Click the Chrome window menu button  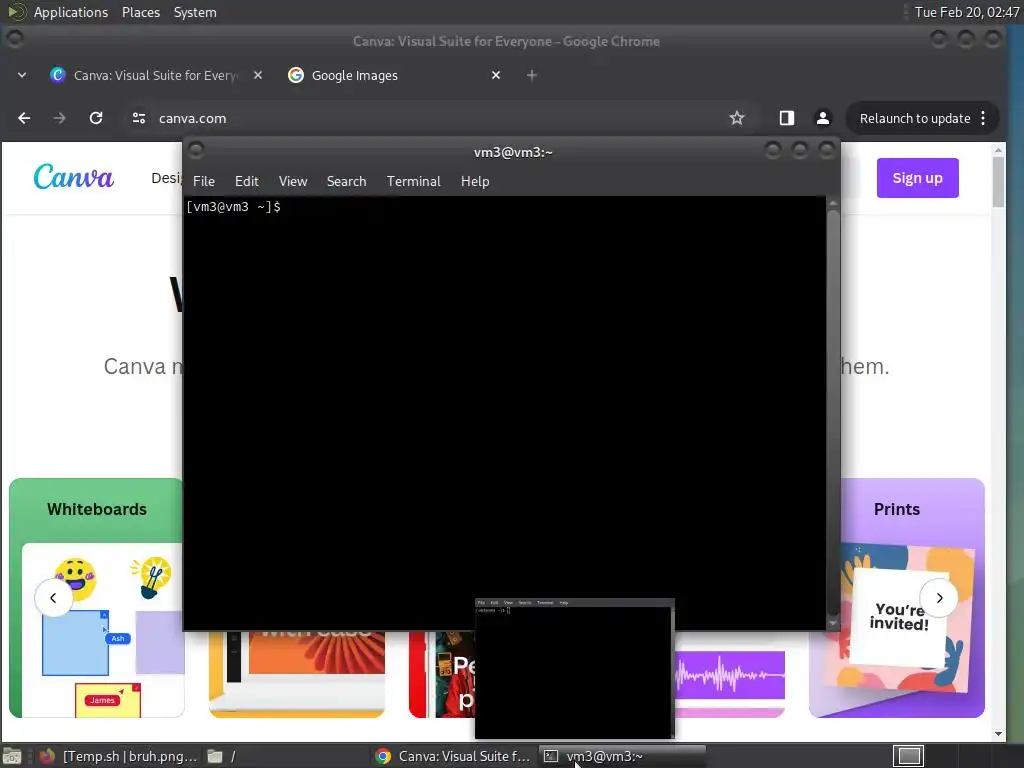coord(14,39)
